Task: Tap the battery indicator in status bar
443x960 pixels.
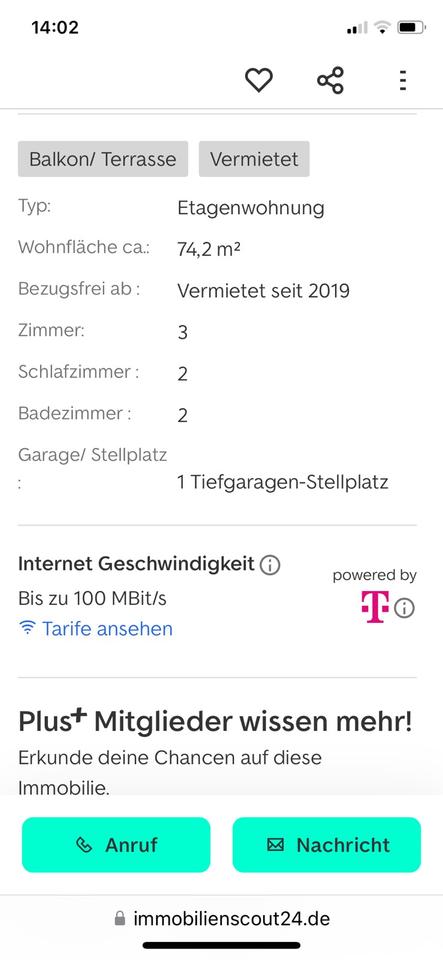Action: (411, 28)
